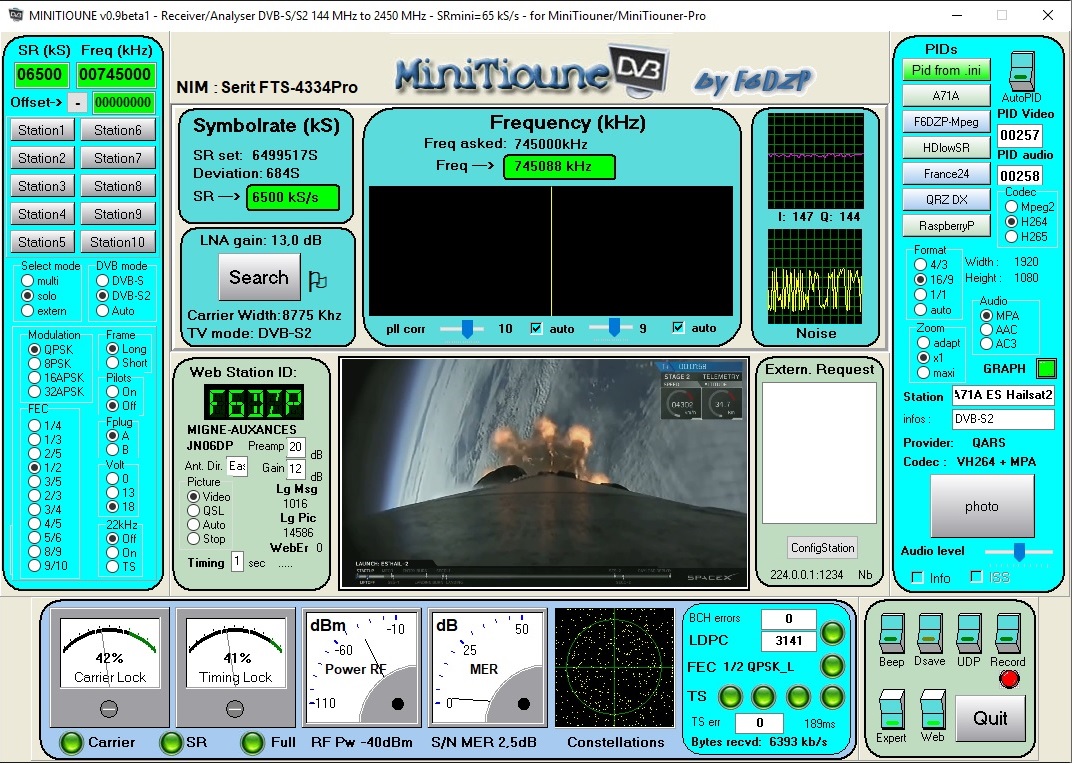Click the Power RF dBm meter
This screenshot has height=764, width=1074.
tap(361, 667)
